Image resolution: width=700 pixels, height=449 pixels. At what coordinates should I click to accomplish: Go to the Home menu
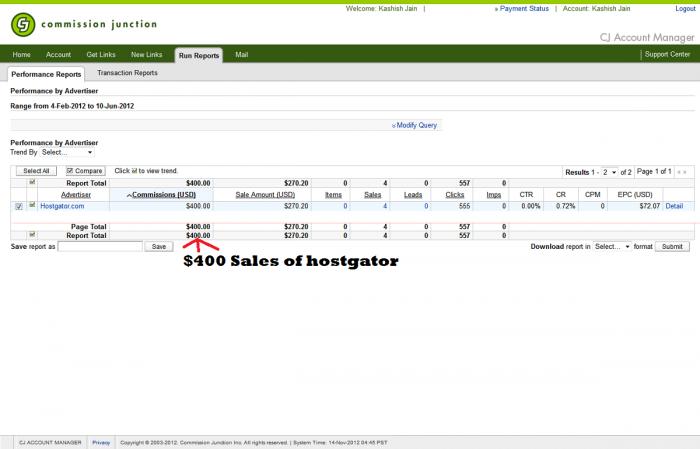(x=21, y=54)
